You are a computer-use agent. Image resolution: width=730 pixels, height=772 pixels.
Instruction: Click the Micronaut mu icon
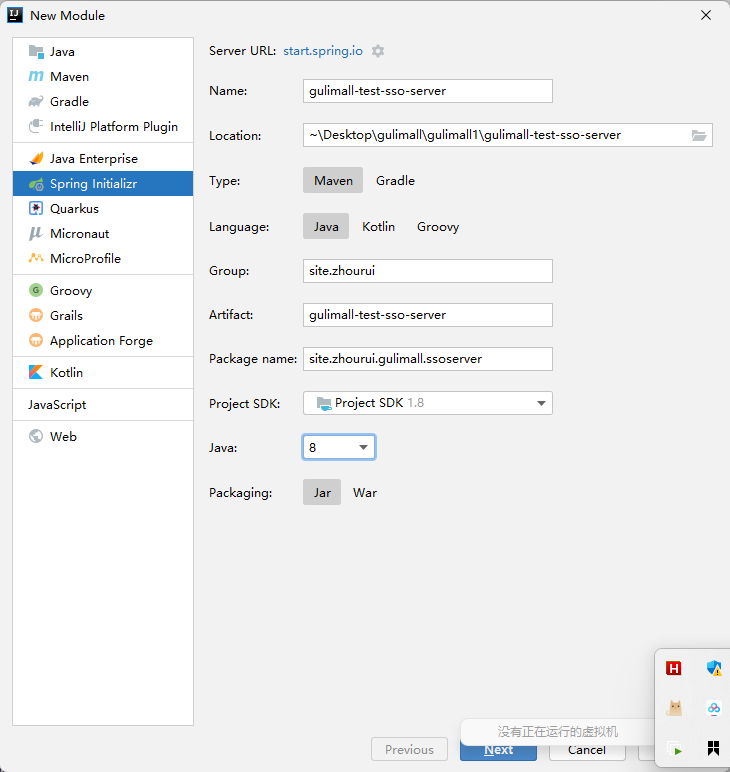[36, 233]
